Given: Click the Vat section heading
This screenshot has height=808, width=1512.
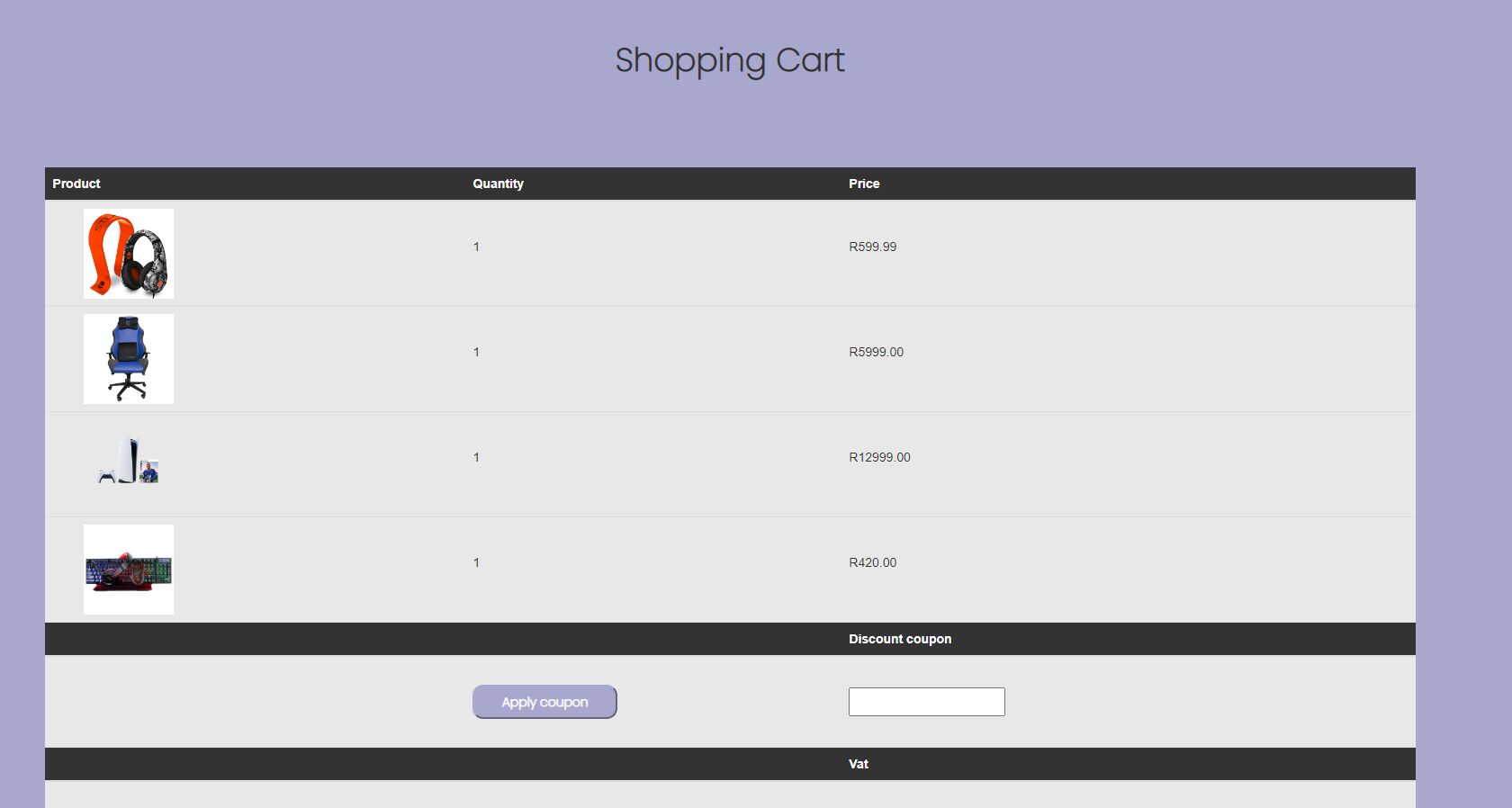Looking at the screenshot, I should tap(859, 764).
